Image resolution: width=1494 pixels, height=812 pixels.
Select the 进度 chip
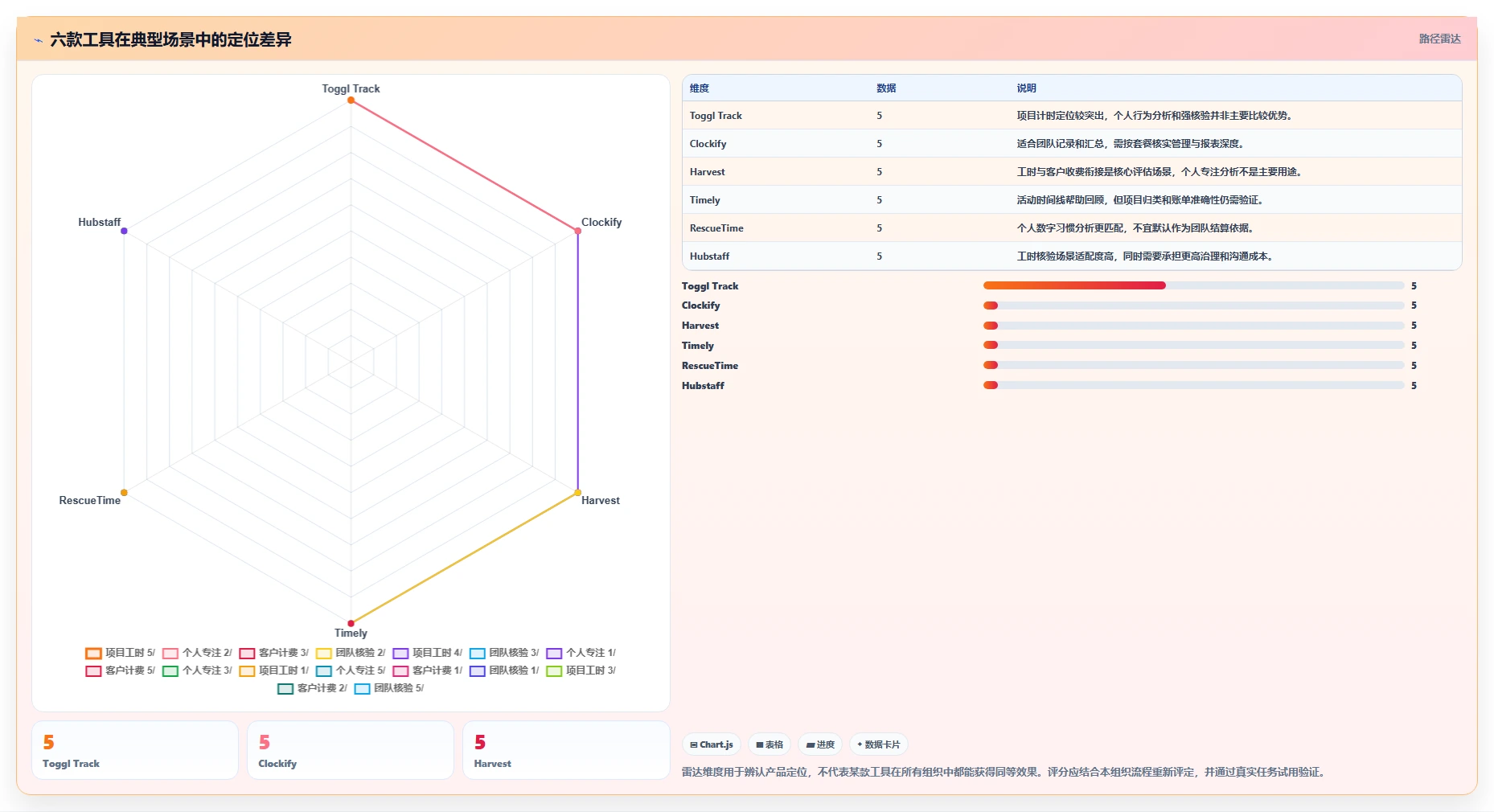pyautogui.click(x=820, y=744)
